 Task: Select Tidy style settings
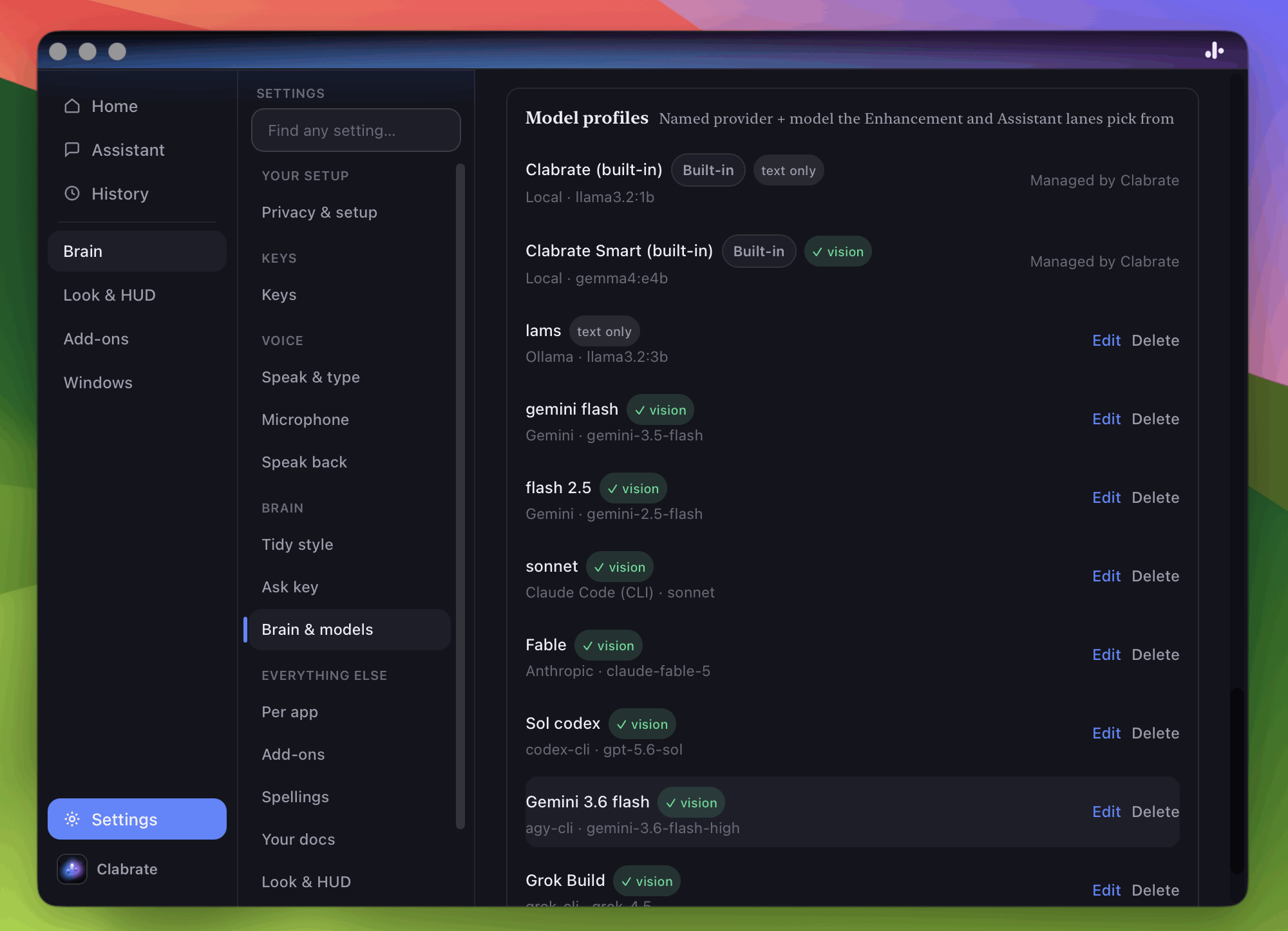coord(350,545)
